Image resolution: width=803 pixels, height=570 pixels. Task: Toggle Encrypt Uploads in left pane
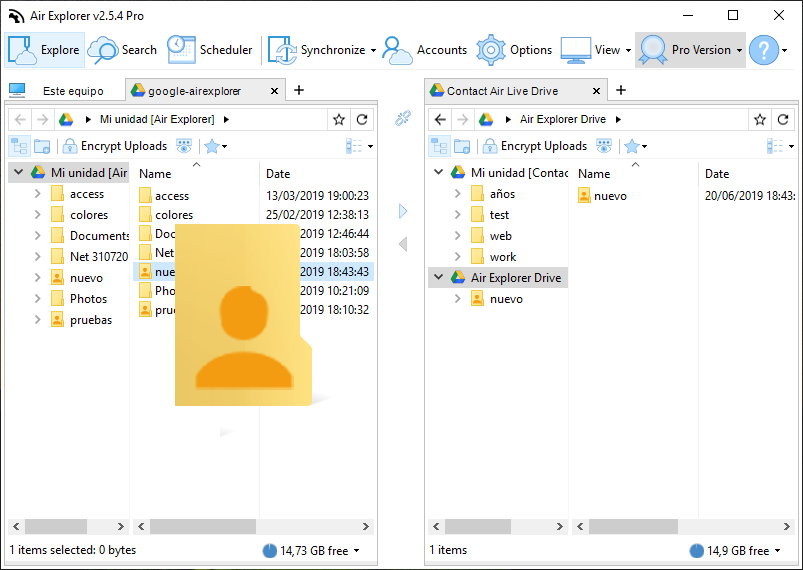point(115,146)
